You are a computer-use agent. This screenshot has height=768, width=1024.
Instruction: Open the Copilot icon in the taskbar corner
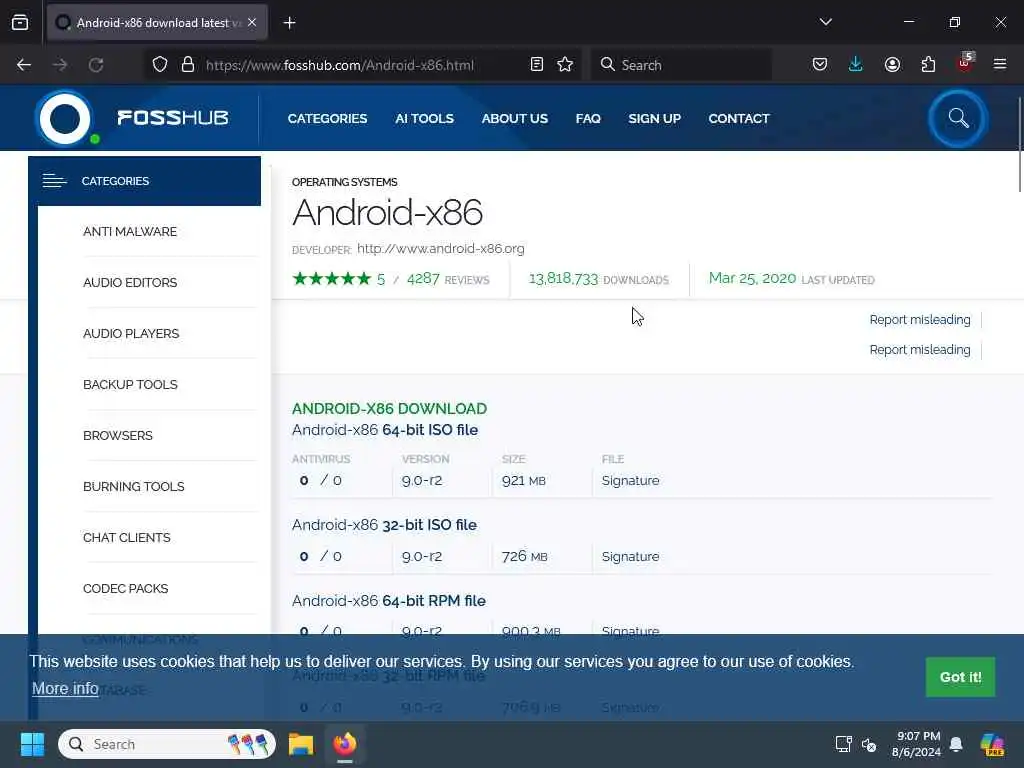tap(993, 744)
